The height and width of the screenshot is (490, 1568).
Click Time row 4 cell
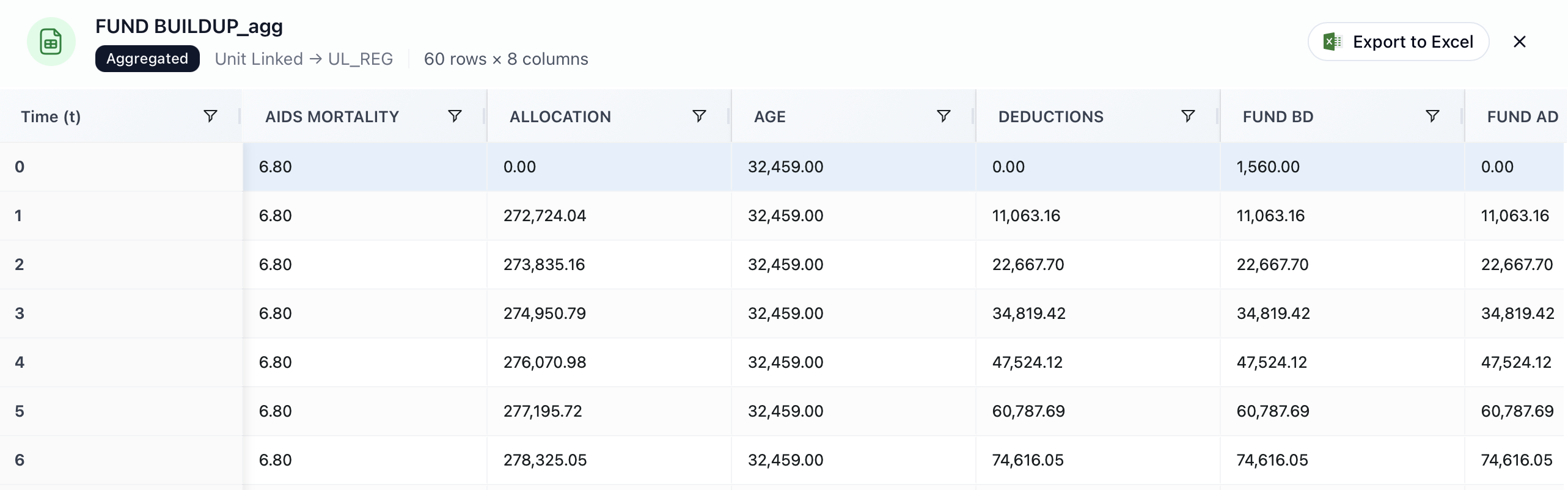pos(121,362)
